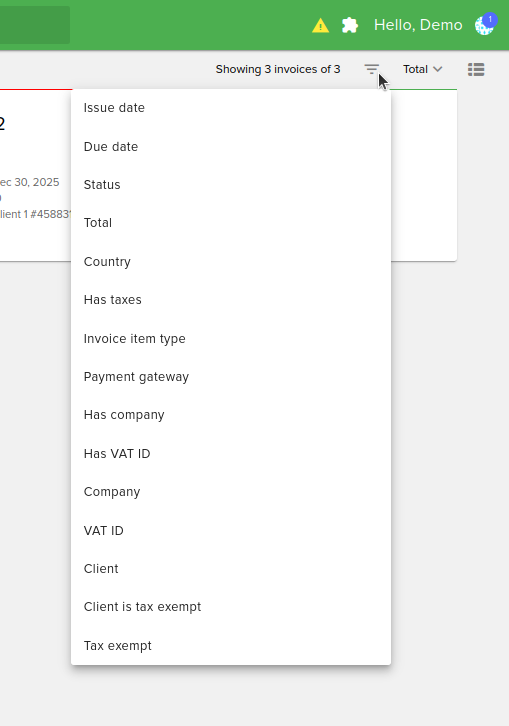This screenshot has width=509, height=726.
Task: Add a Country filter
Action: pyautogui.click(x=231, y=262)
